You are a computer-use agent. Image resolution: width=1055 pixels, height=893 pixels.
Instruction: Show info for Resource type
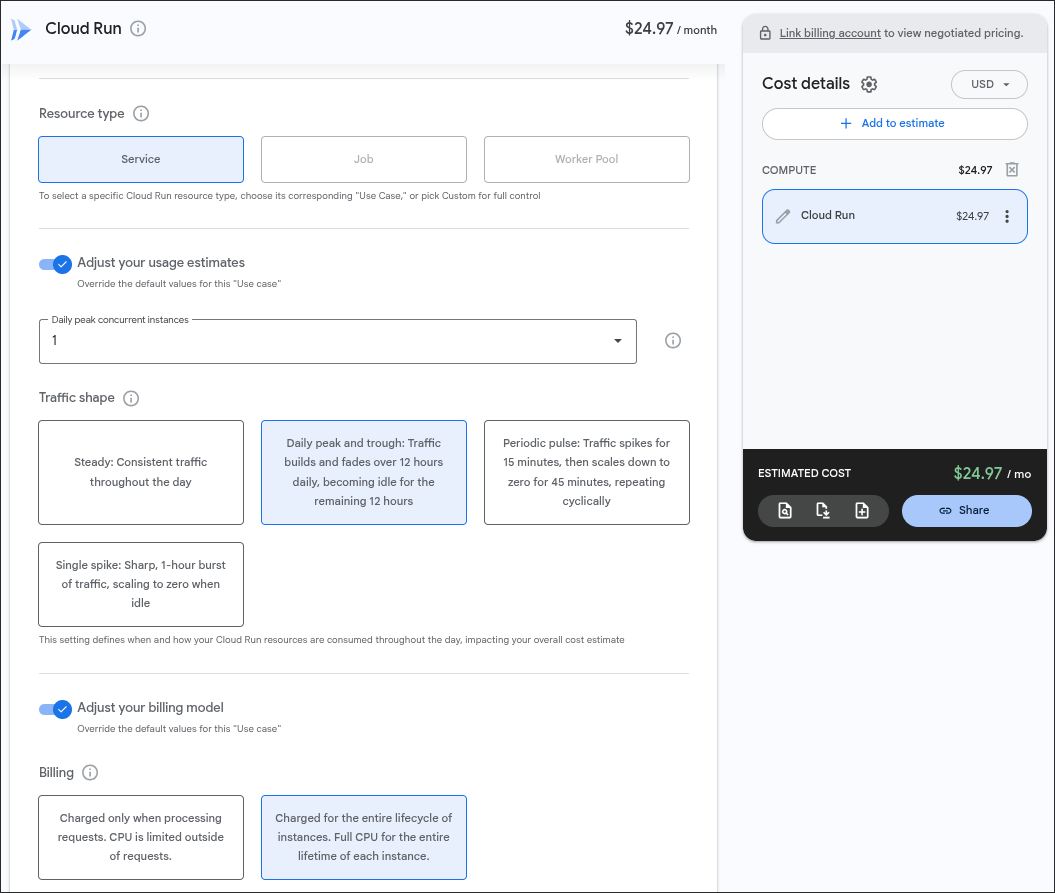(141, 114)
